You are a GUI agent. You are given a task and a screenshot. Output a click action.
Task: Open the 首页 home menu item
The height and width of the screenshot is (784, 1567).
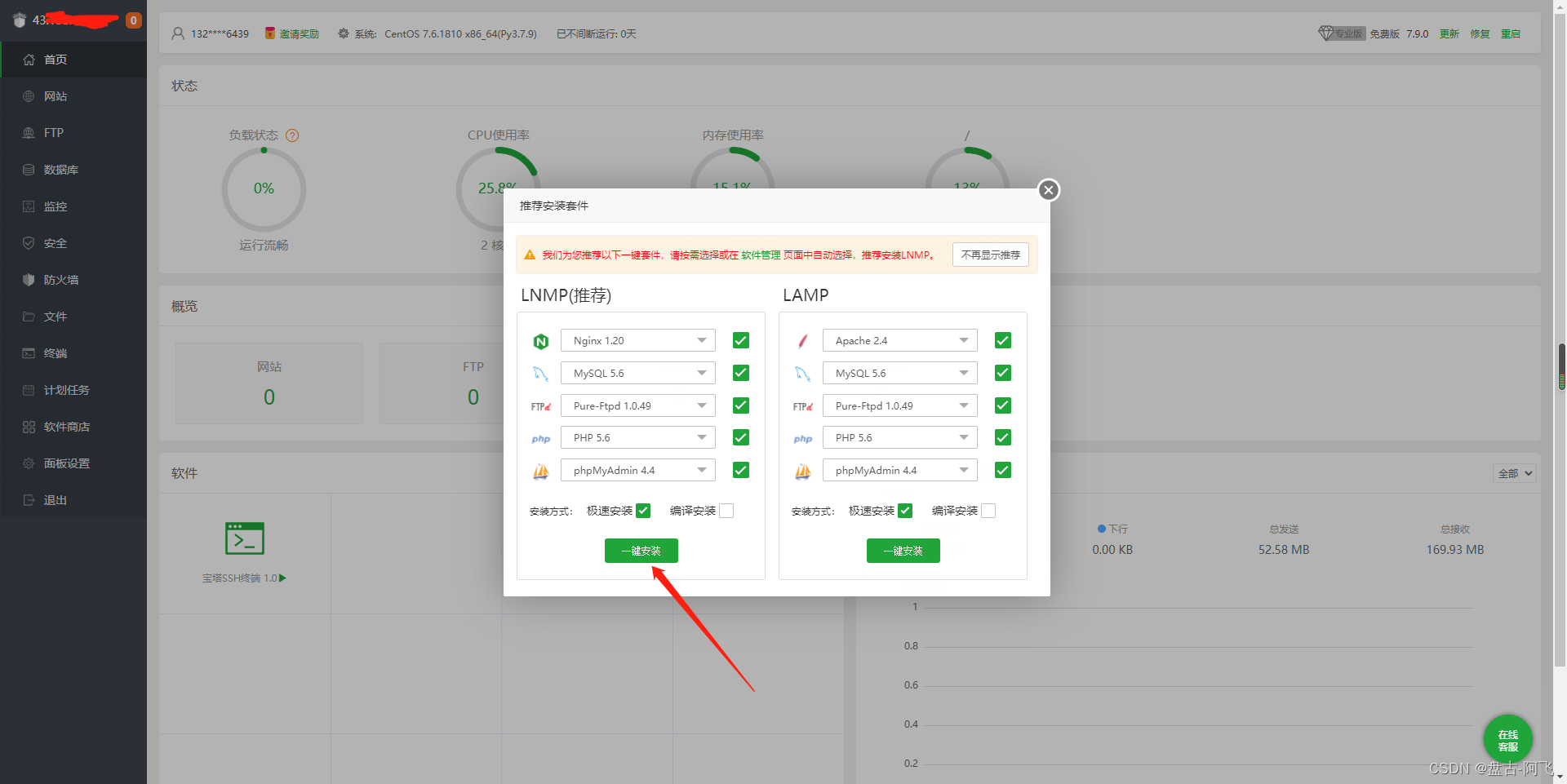73,60
